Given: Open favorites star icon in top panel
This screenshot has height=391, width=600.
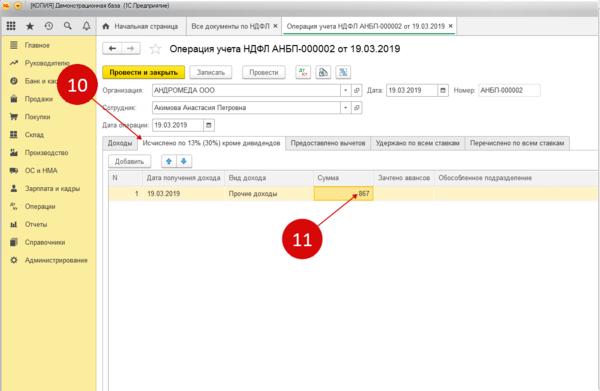Looking at the screenshot, I should tap(30, 26).
